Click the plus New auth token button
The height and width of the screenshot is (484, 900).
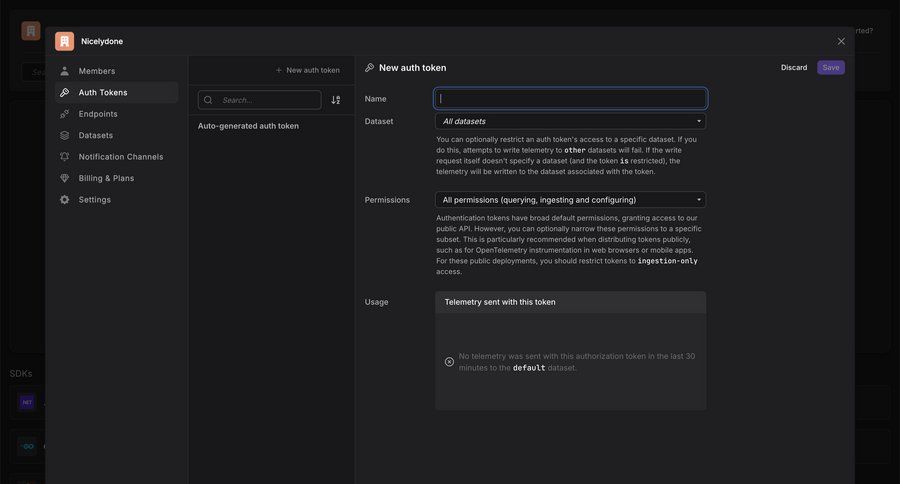pos(308,70)
